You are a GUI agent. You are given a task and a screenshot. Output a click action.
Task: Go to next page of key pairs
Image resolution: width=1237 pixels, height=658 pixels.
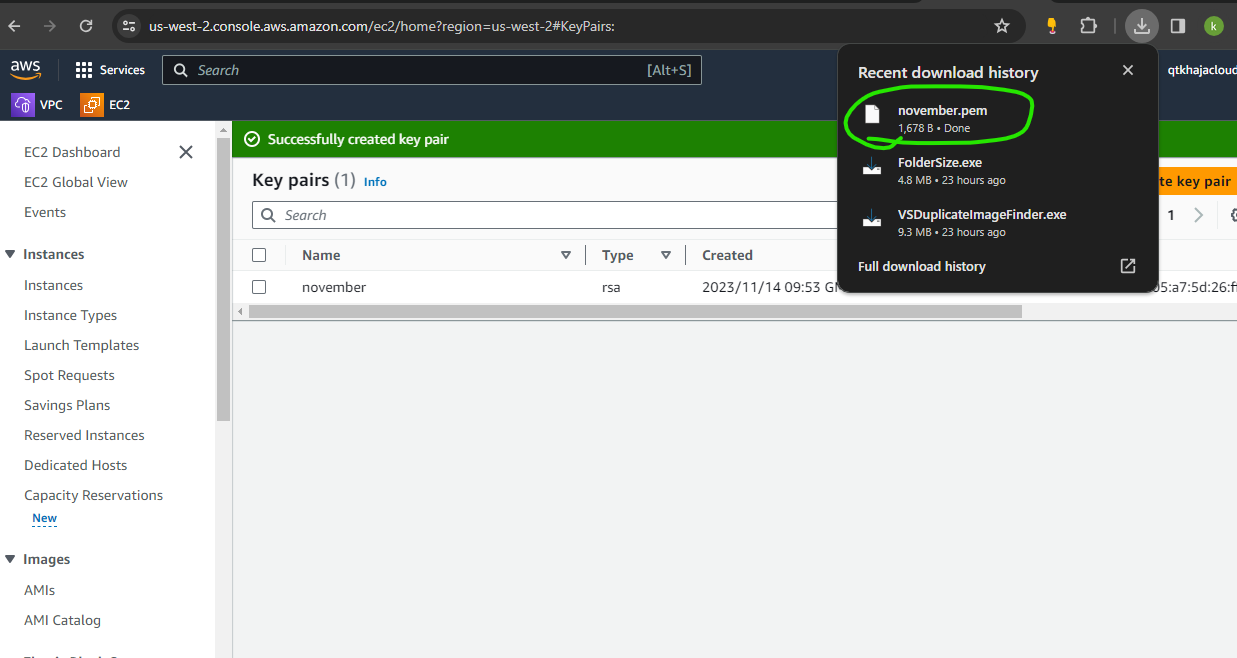[x=1198, y=215]
